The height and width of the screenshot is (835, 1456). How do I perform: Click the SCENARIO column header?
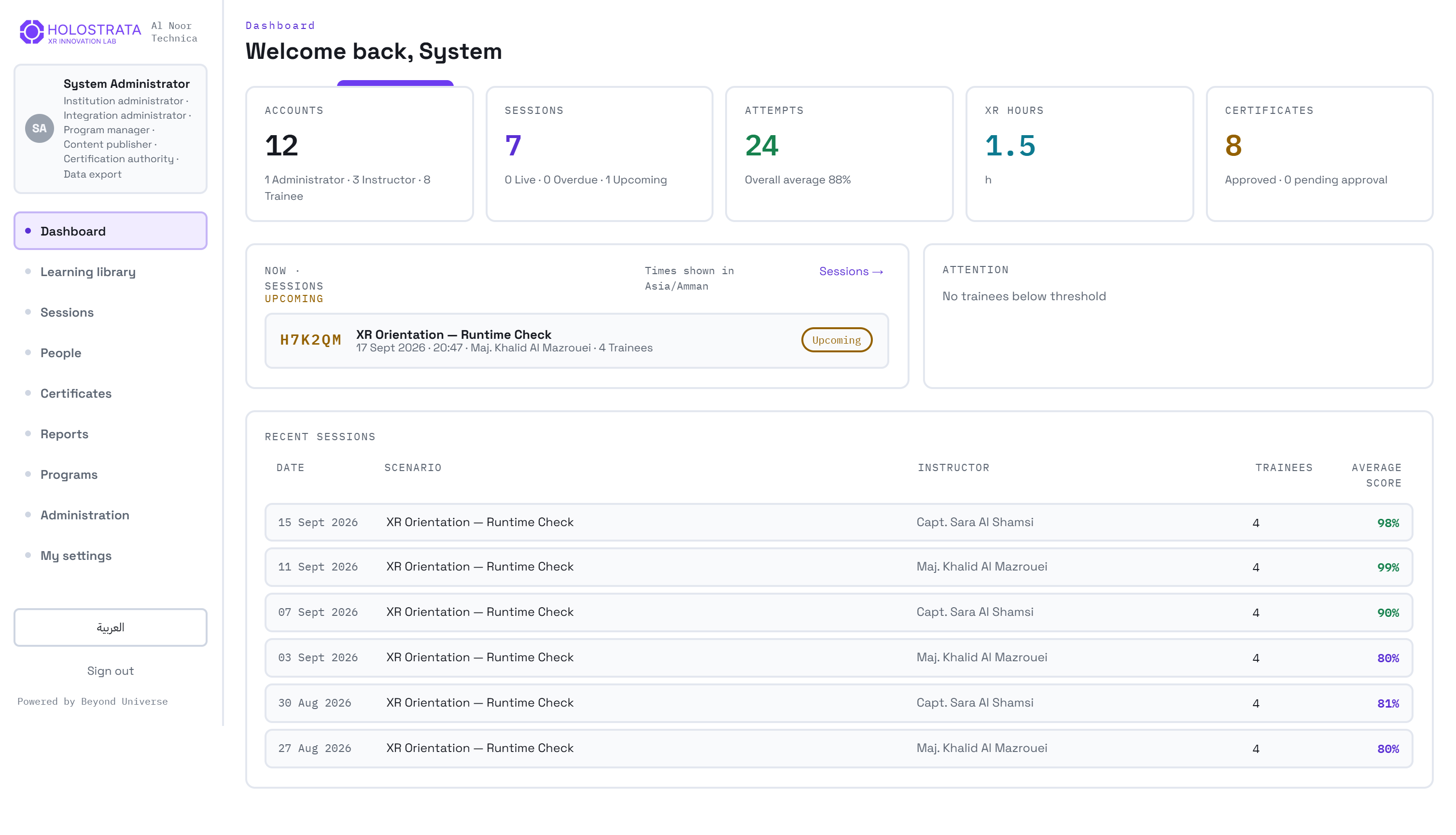pos(413,468)
